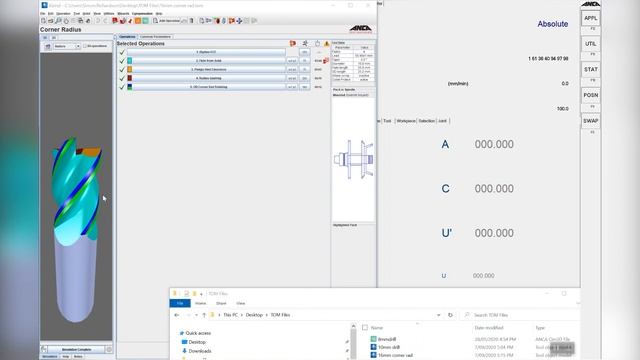This screenshot has width=640, height=360.
Task: Click the orange square toolbar icon
Action: point(138,21)
